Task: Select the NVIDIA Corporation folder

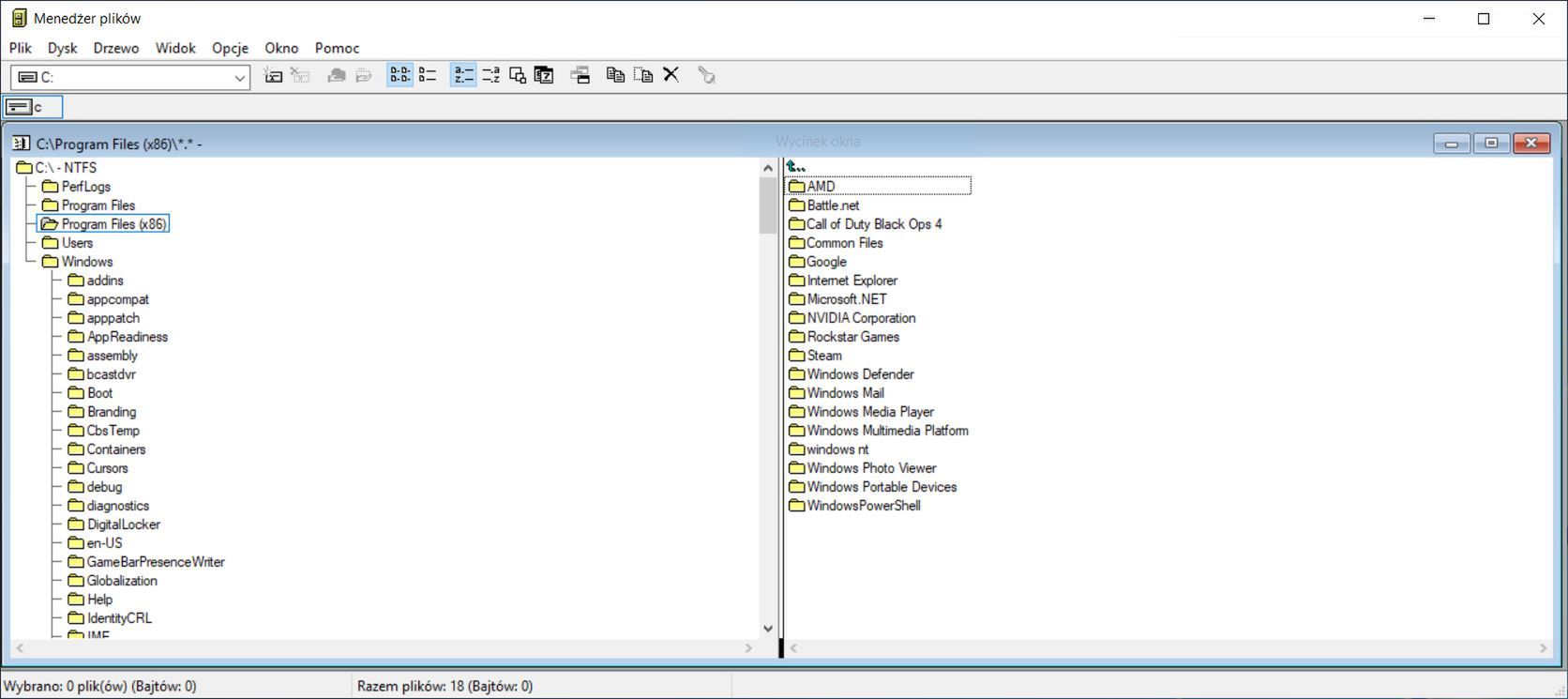Action: [852, 318]
